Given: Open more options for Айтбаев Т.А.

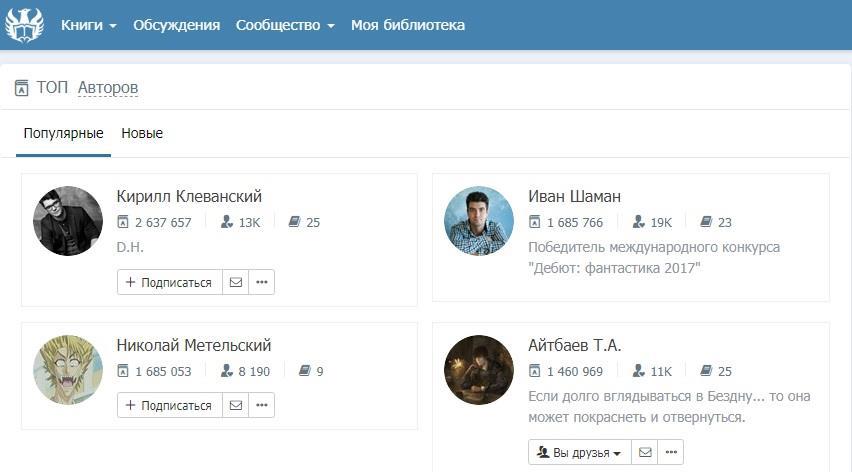Looking at the screenshot, I should (x=671, y=452).
